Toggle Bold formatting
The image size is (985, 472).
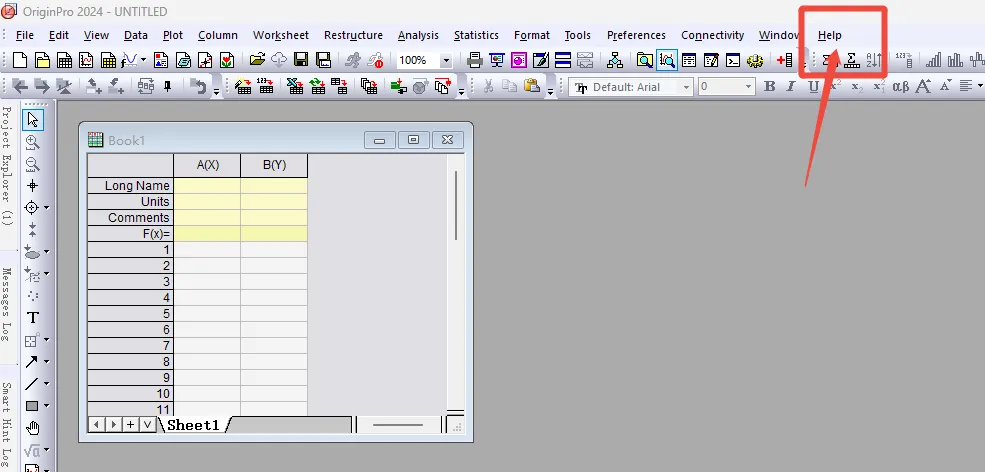click(x=770, y=87)
